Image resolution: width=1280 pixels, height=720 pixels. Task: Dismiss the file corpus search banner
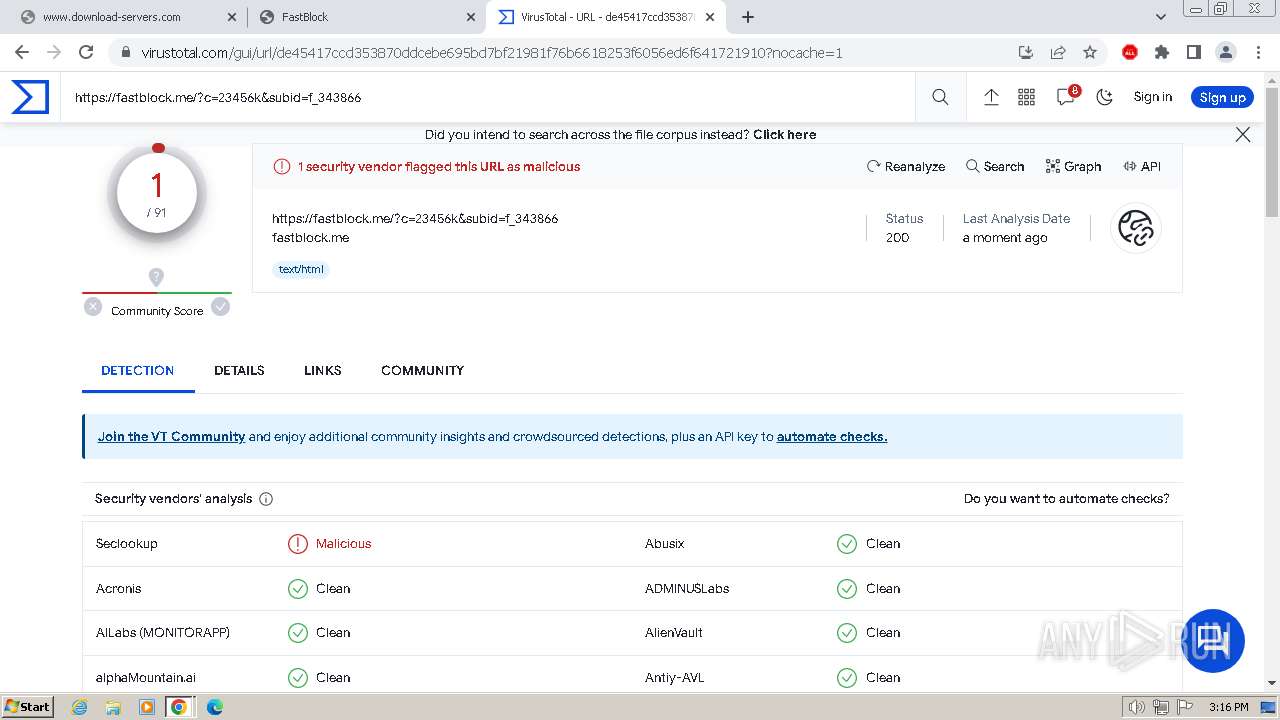point(1243,134)
